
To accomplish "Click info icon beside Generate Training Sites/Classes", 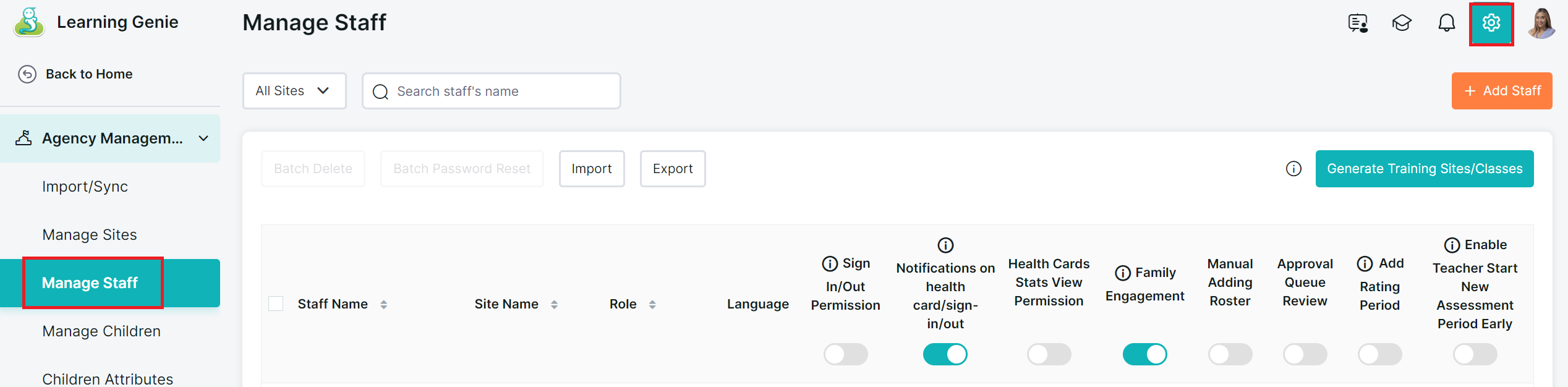I will tap(1293, 169).
